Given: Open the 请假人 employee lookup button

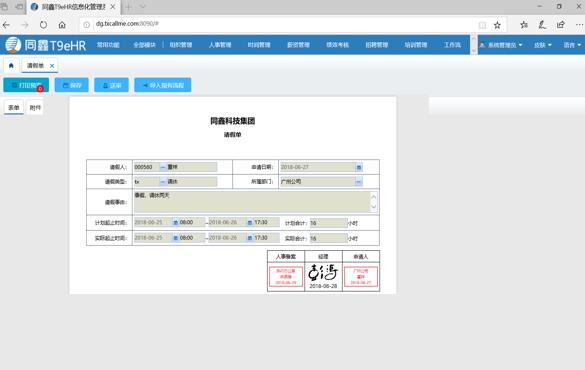Looking at the screenshot, I should pos(163,167).
